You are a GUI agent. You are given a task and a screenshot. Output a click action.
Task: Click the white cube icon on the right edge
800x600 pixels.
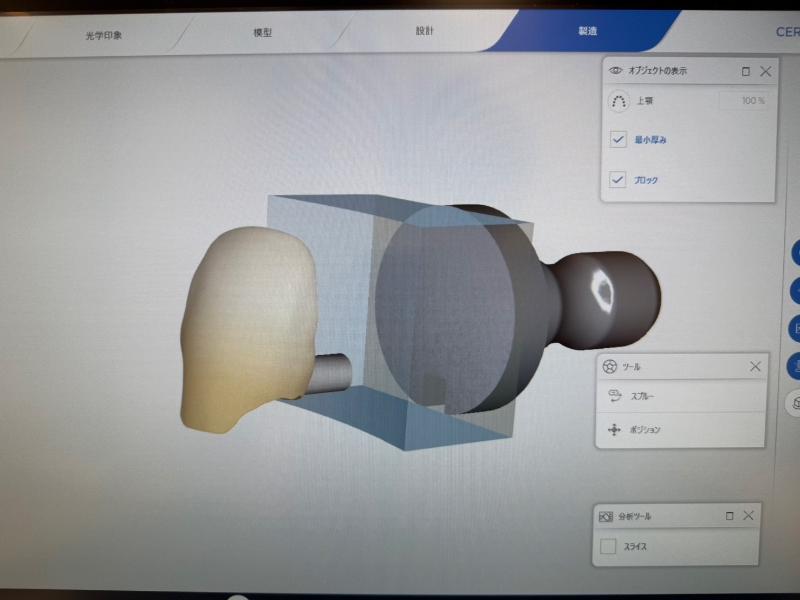pos(796,402)
